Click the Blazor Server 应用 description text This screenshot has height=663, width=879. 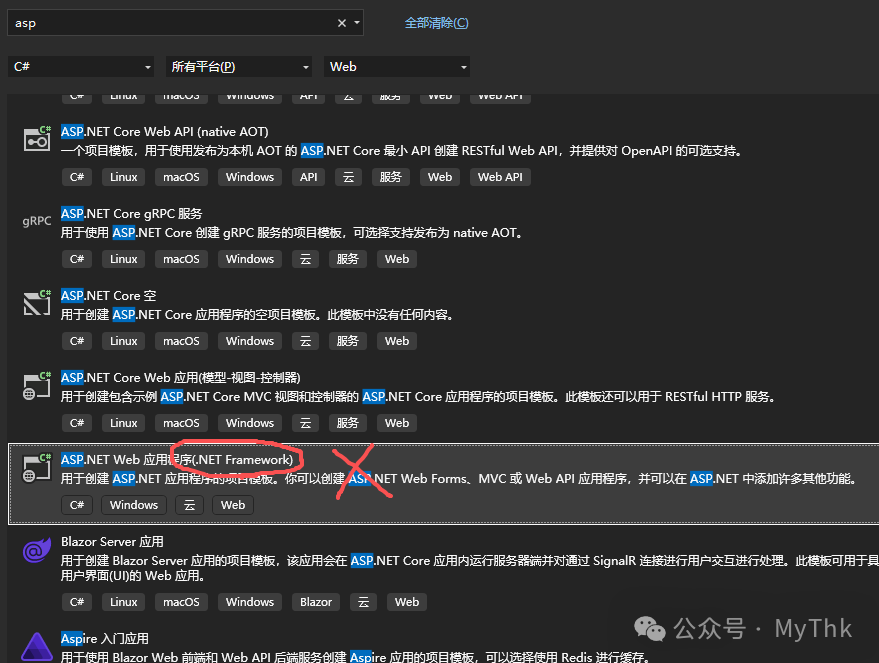[x=470, y=568]
